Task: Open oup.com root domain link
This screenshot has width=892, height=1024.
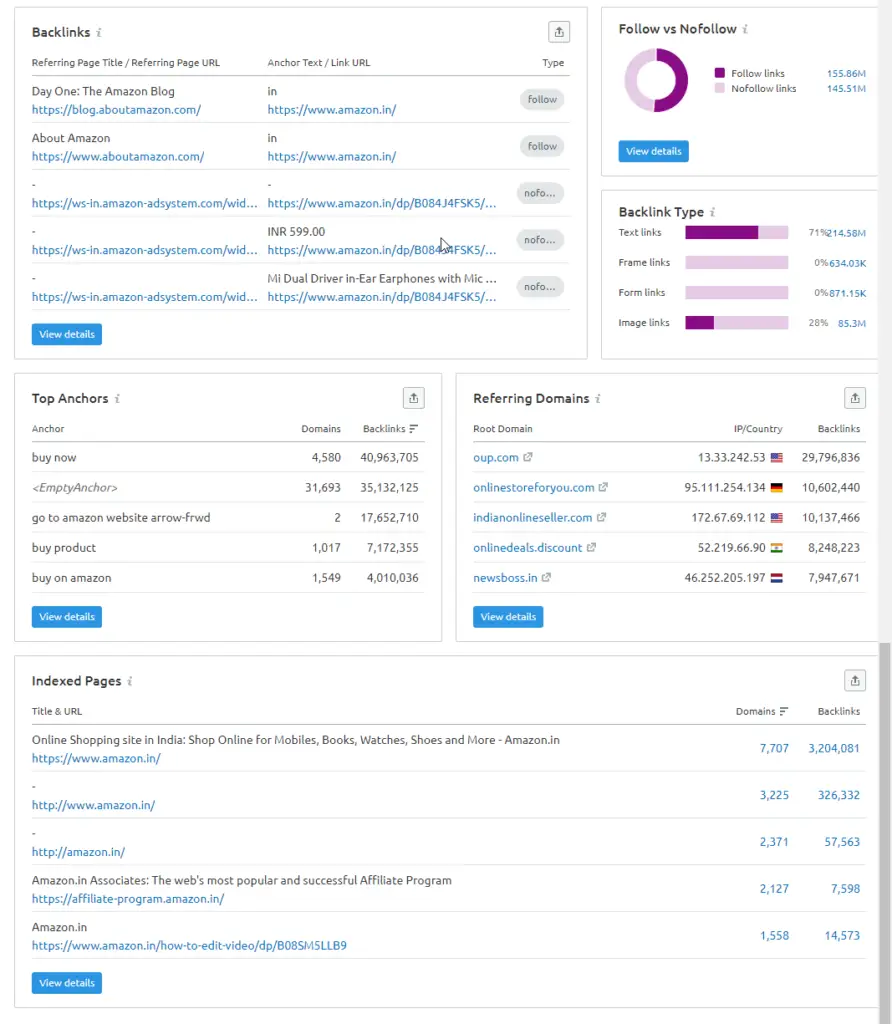Action: [496, 457]
